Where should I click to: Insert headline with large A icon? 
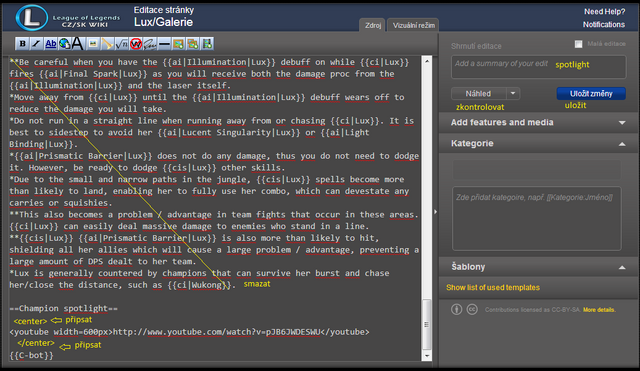point(78,44)
